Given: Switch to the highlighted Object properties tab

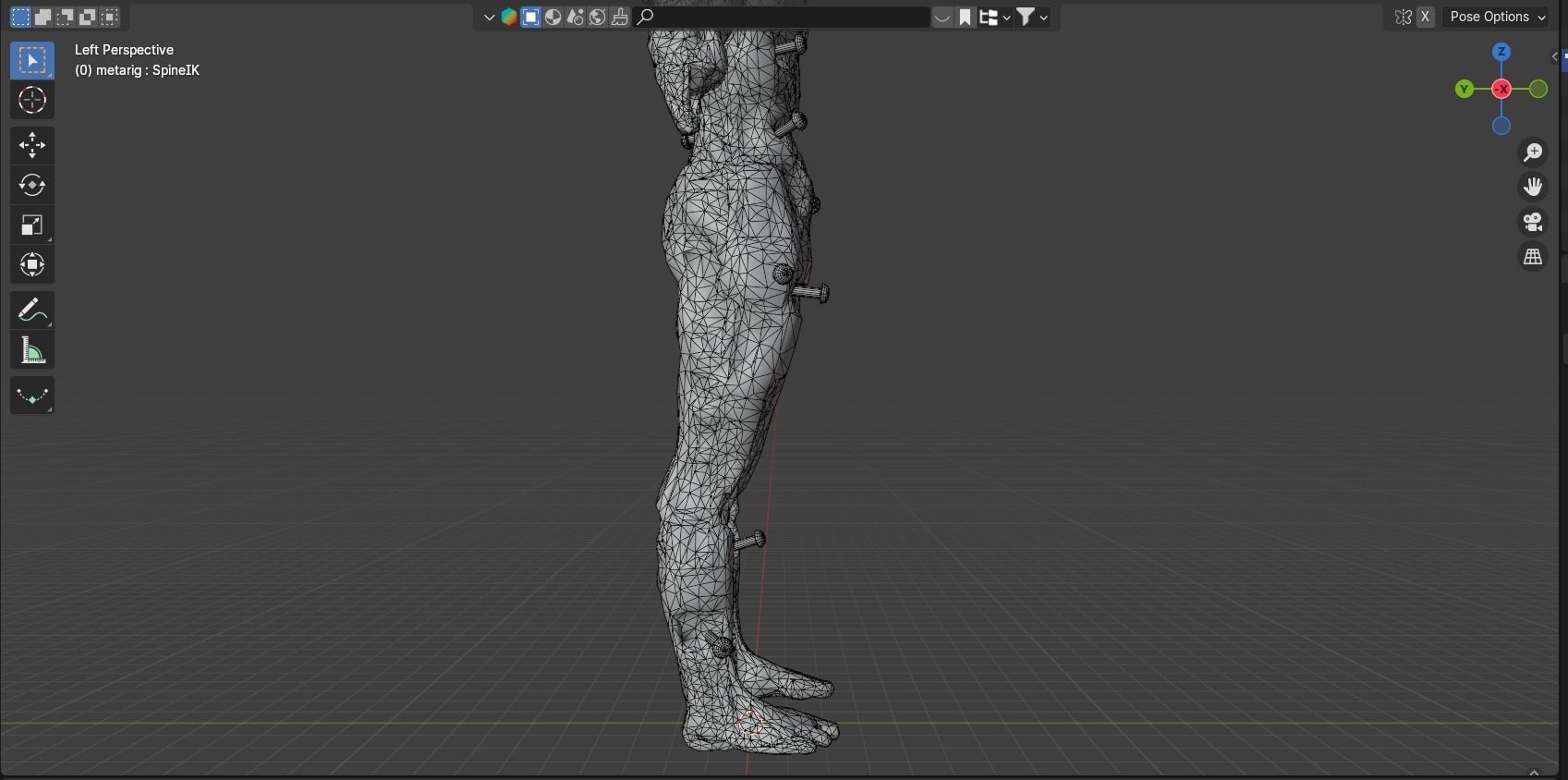Looking at the screenshot, I should [x=530, y=17].
